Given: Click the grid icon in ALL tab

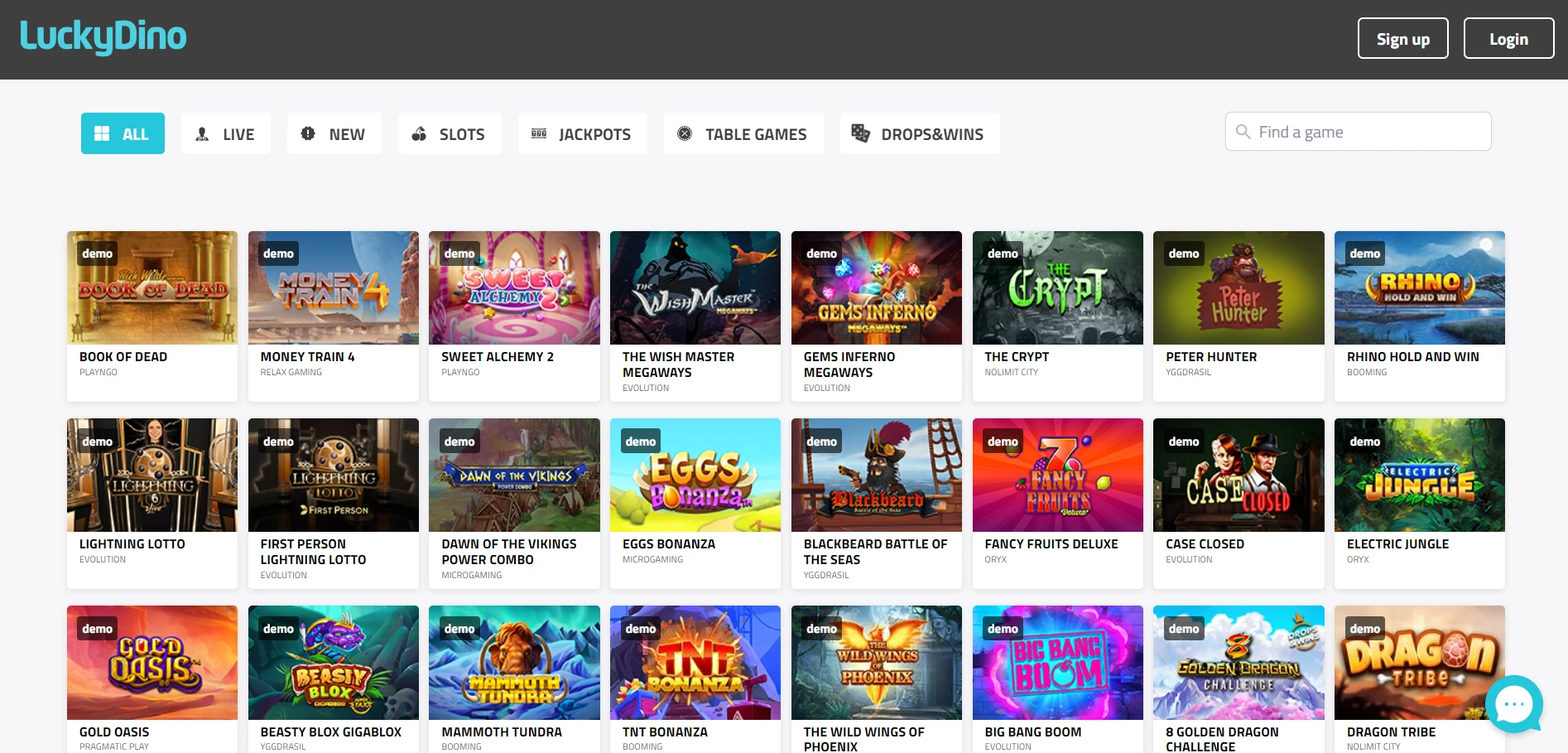Looking at the screenshot, I should coord(102,133).
